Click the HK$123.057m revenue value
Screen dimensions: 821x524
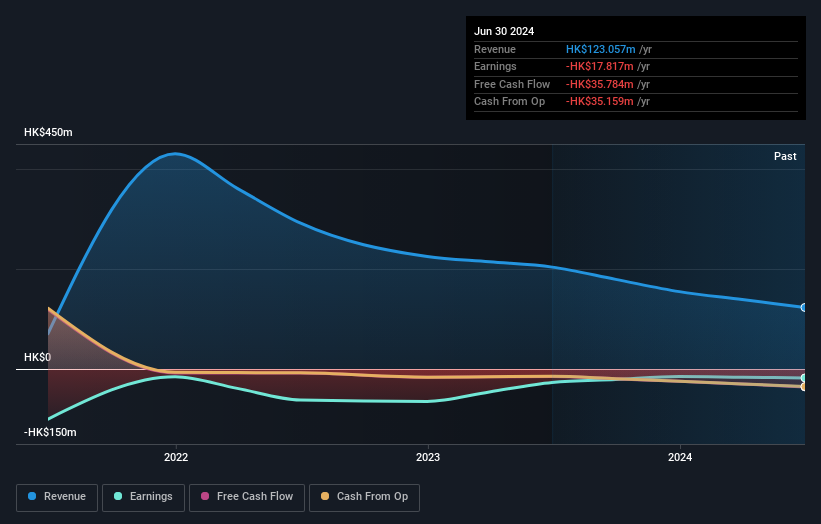click(x=601, y=49)
